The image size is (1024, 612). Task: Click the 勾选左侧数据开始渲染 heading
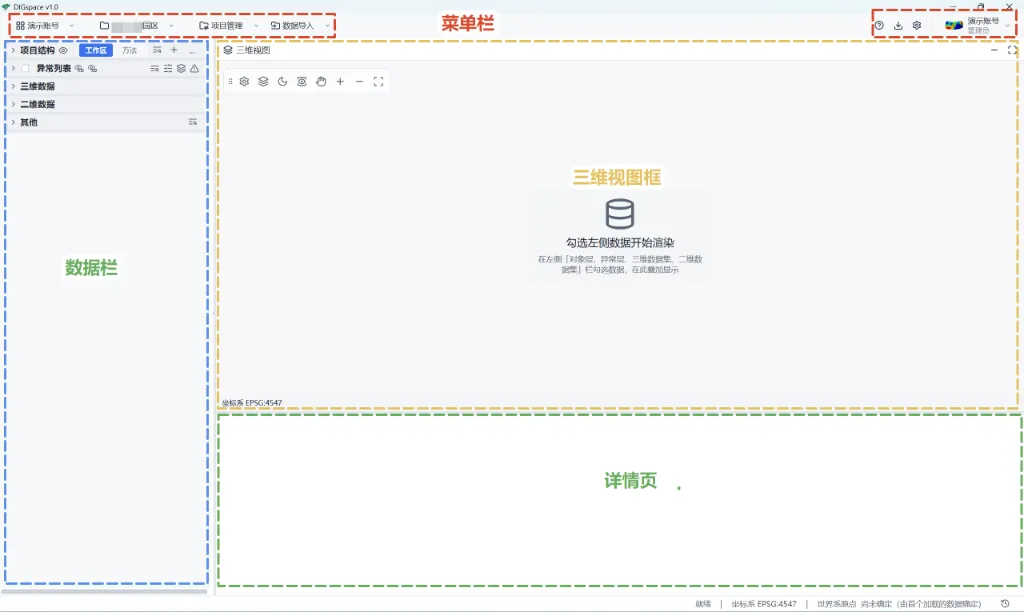point(620,242)
